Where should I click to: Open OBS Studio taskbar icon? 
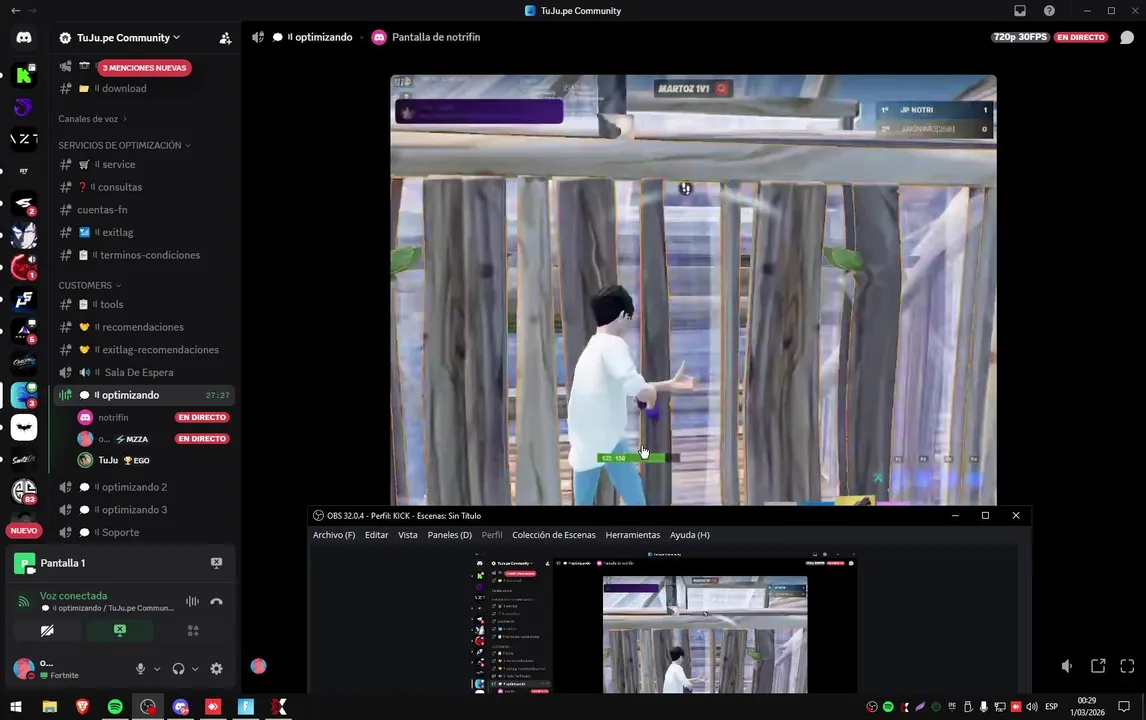[148, 707]
